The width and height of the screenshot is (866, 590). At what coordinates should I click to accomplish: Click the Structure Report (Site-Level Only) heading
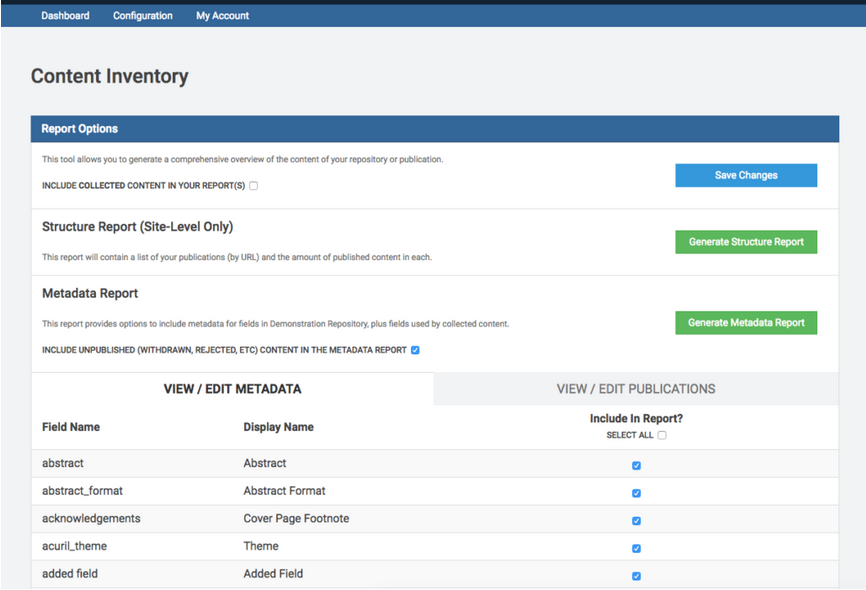pyautogui.click(x=138, y=226)
